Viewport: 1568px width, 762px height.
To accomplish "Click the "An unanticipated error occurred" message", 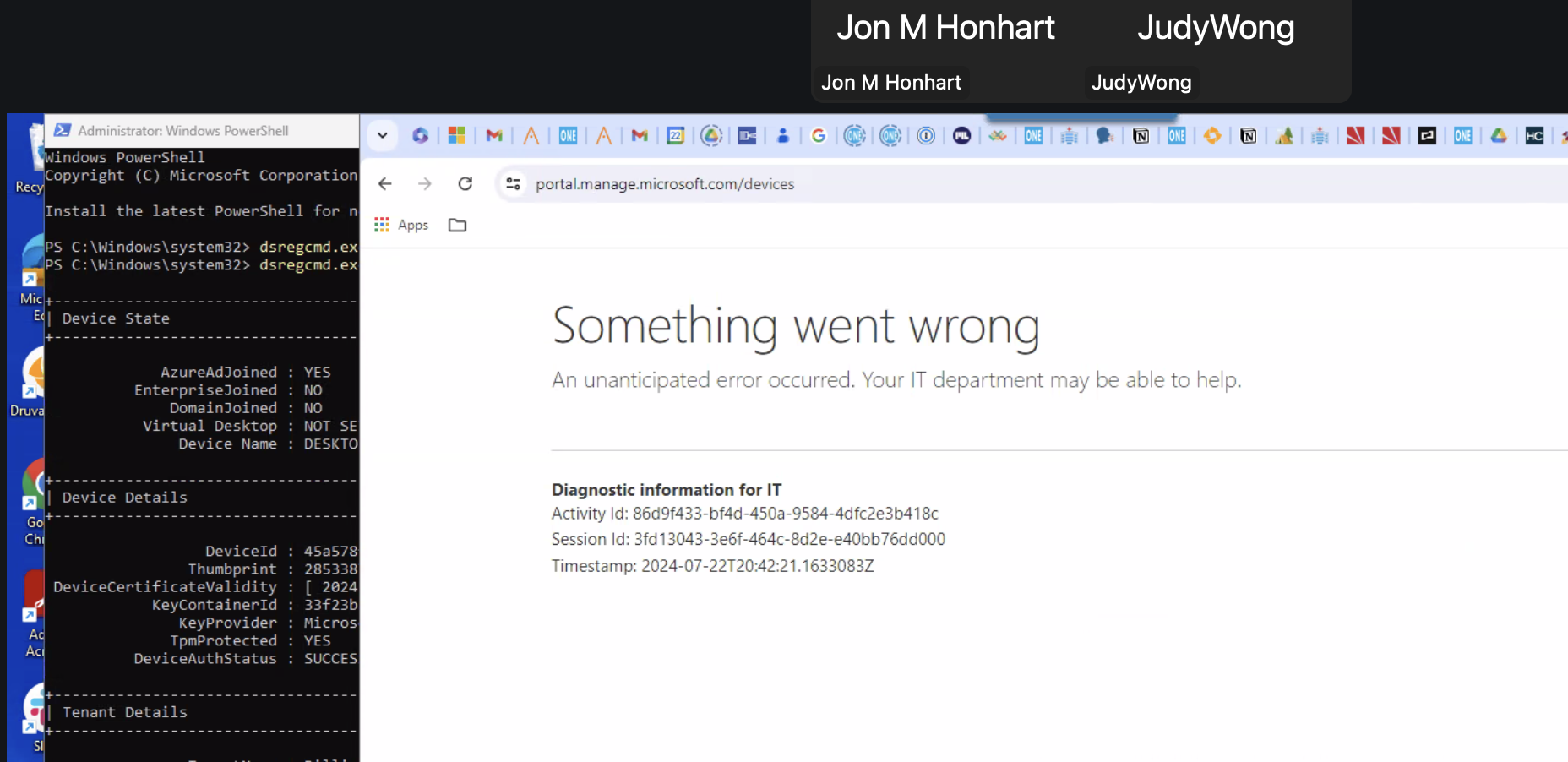I will coord(896,380).
